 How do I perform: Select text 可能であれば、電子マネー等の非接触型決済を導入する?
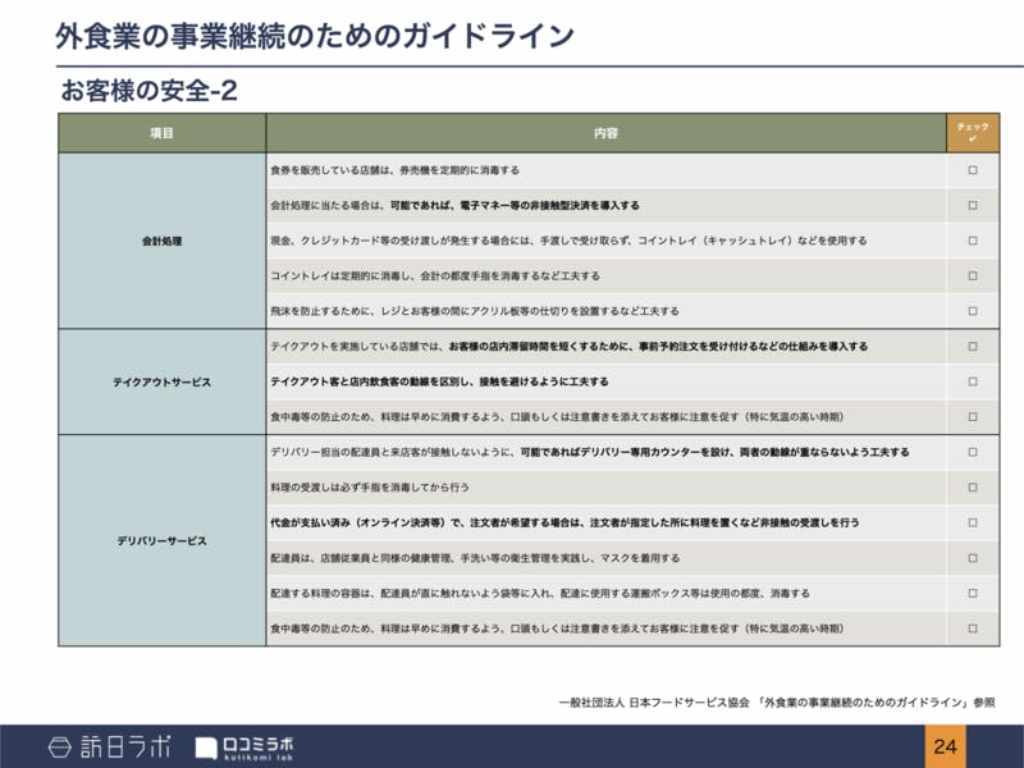point(515,206)
